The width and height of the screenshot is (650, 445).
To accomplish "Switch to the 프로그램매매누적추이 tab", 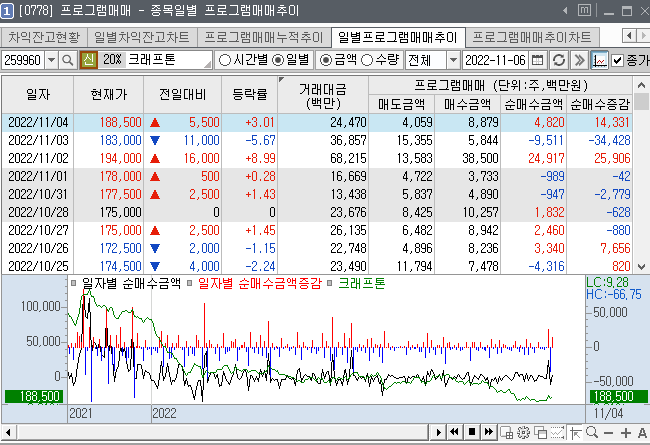I will point(263,37).
